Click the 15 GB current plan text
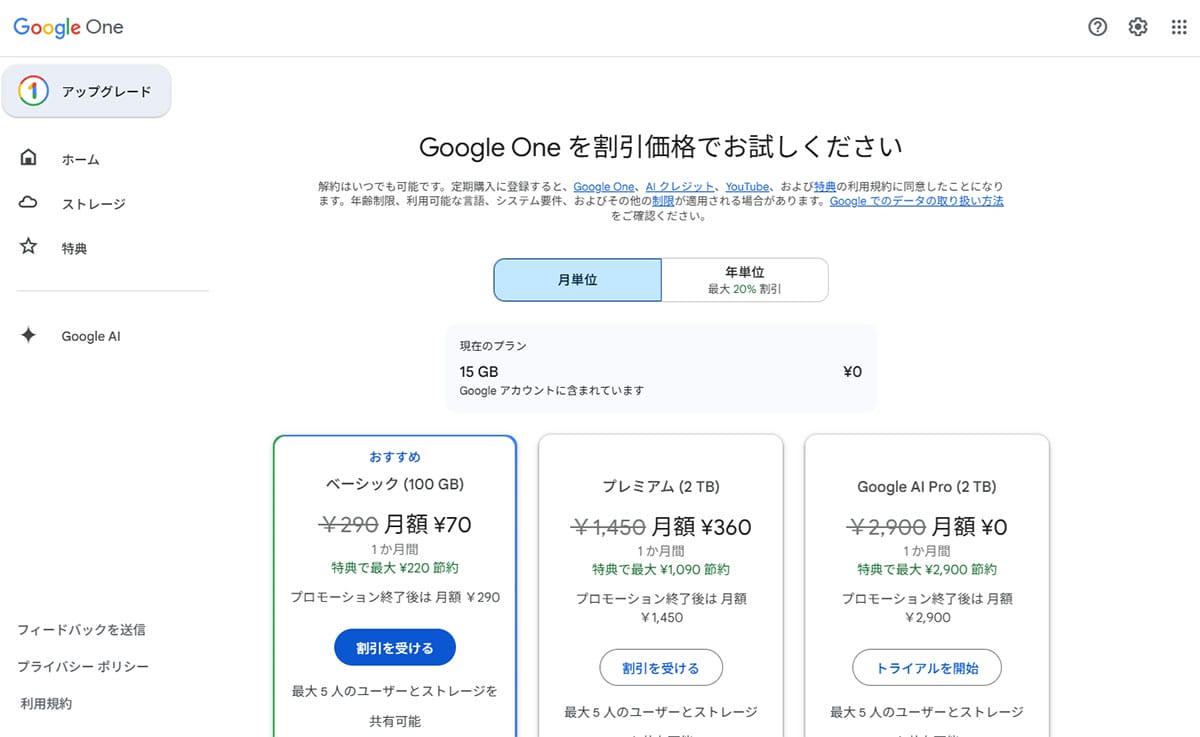1200x737 pixels. pos(479,372)
